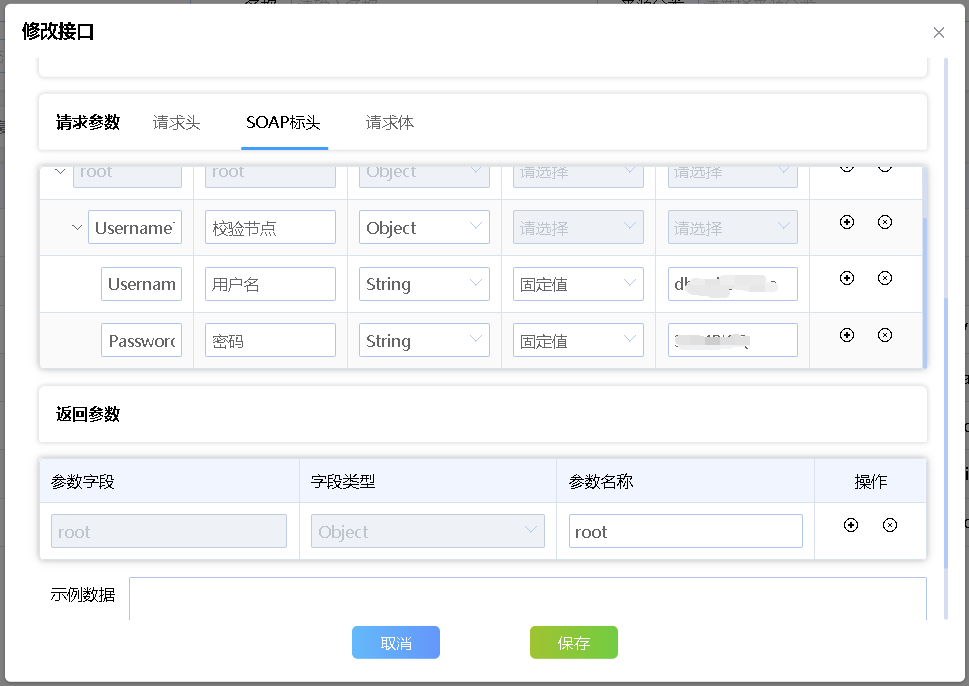The image size is (969, 686).
Task: Click the add icon on the Password row
Action: tap(847, 334)
